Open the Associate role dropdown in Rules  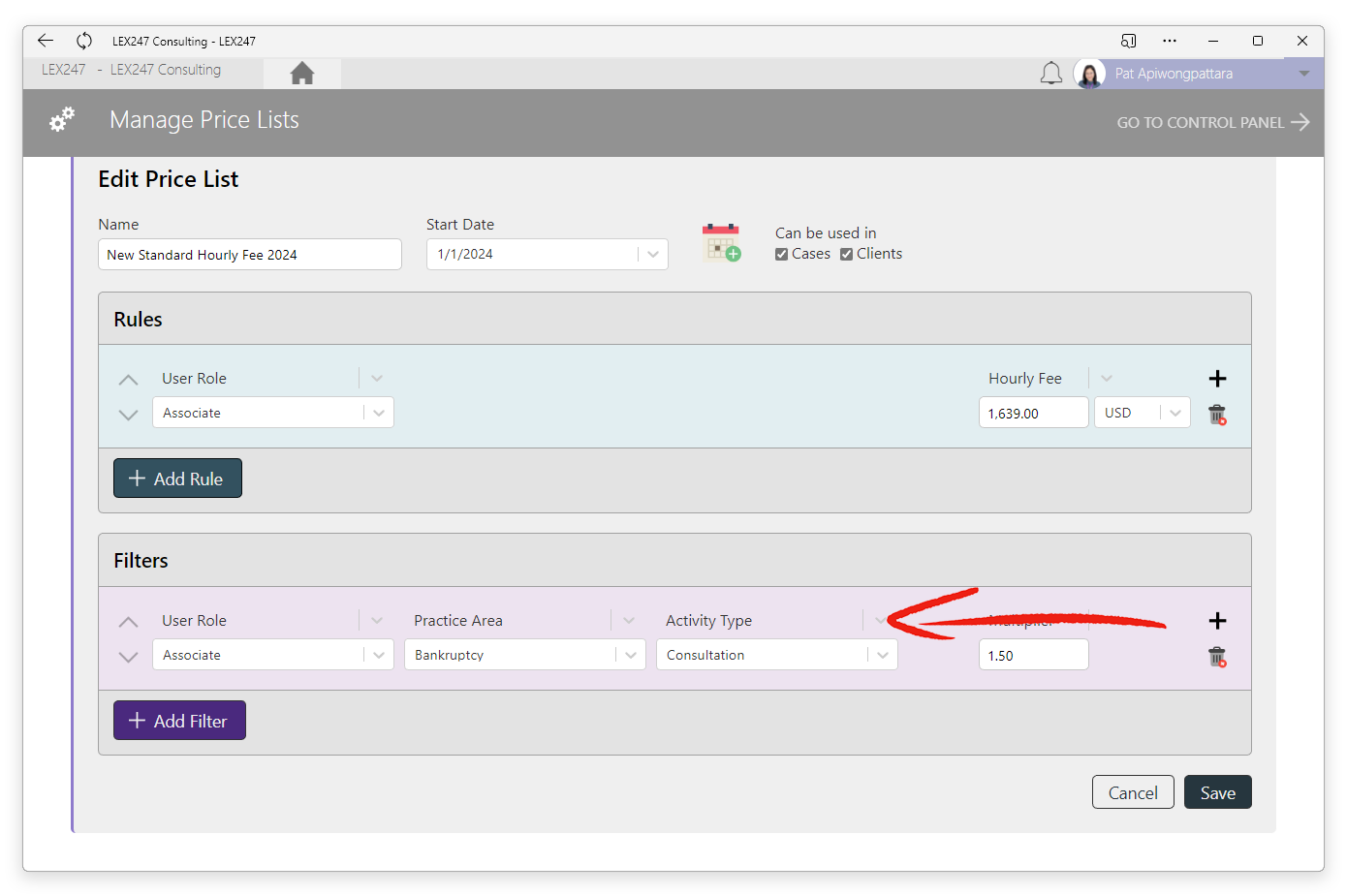point(379,413)
